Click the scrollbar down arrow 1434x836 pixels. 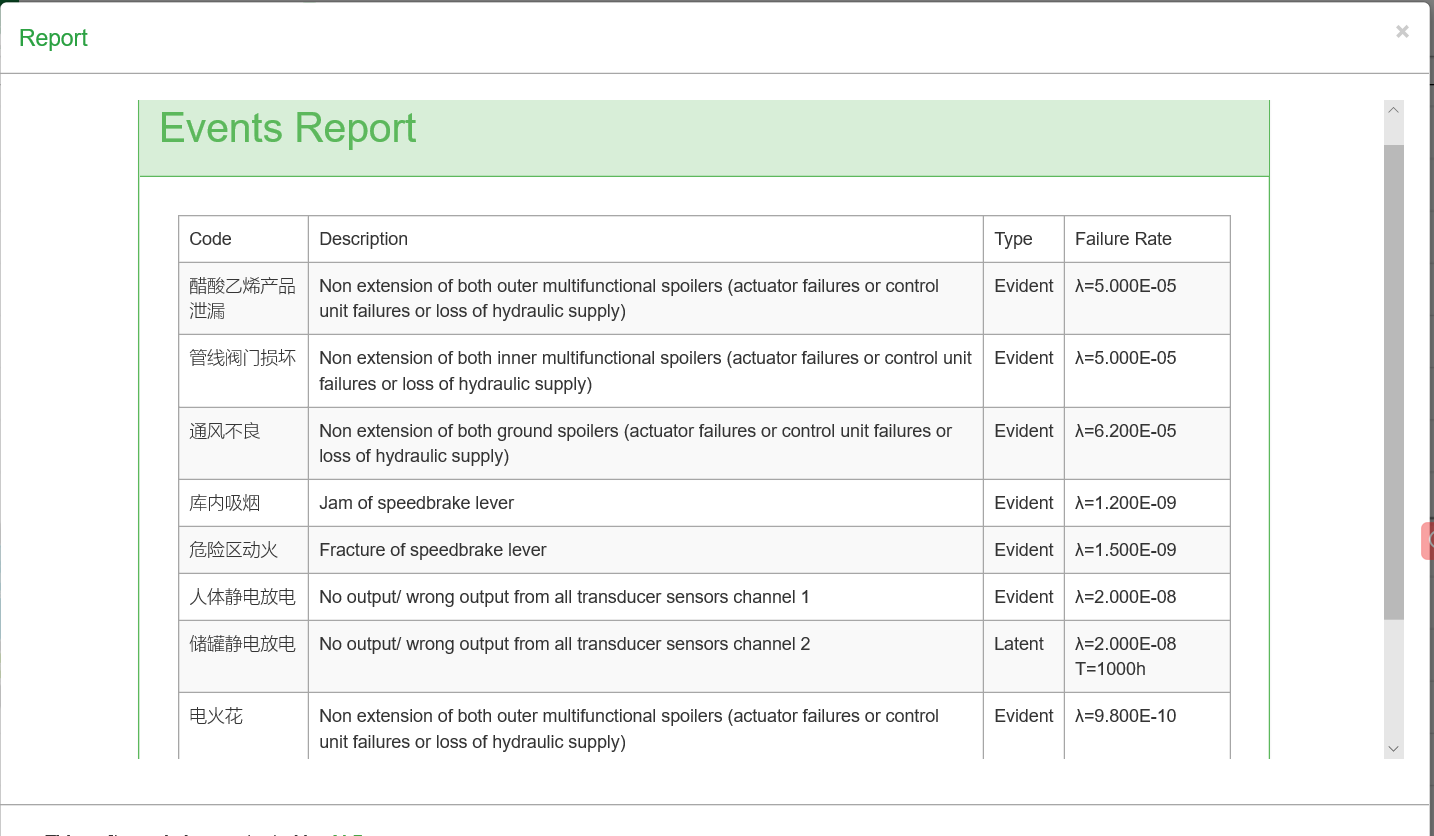click(1393, 748)
